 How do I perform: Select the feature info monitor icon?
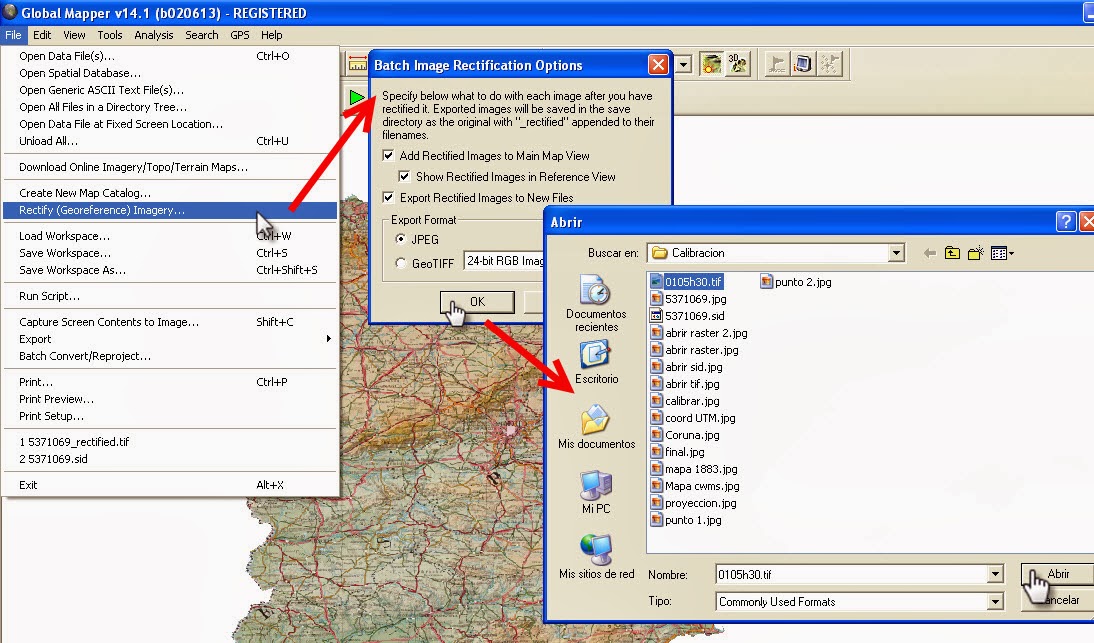[x=803, y=63]
